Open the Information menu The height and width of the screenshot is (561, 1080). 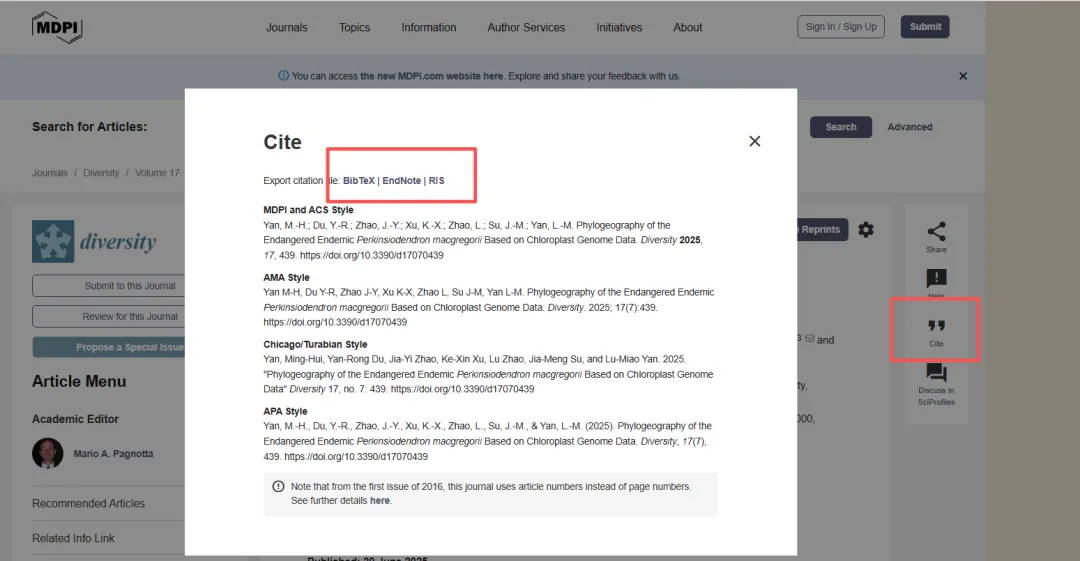(428, 28)
